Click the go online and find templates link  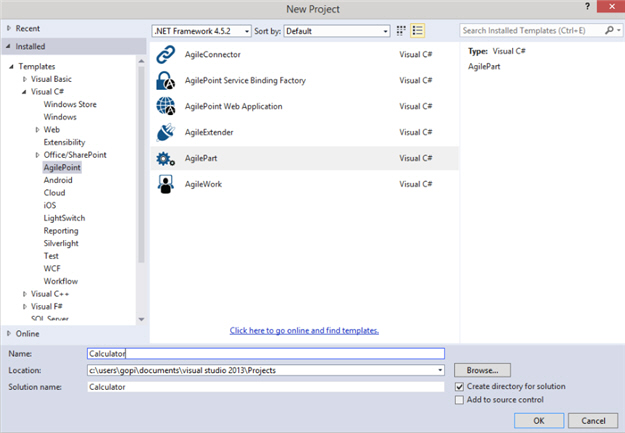point(304,331)
